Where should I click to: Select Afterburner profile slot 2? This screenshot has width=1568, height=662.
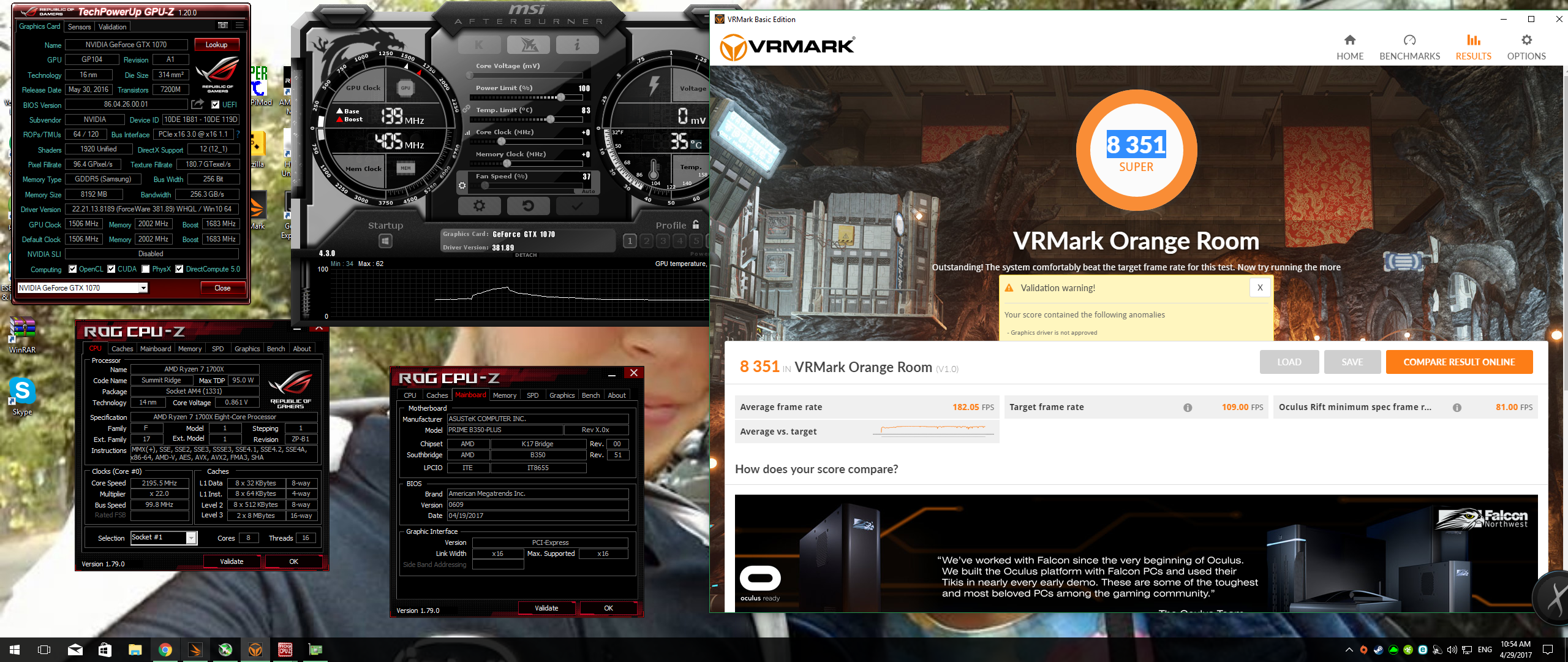[646, 241]
